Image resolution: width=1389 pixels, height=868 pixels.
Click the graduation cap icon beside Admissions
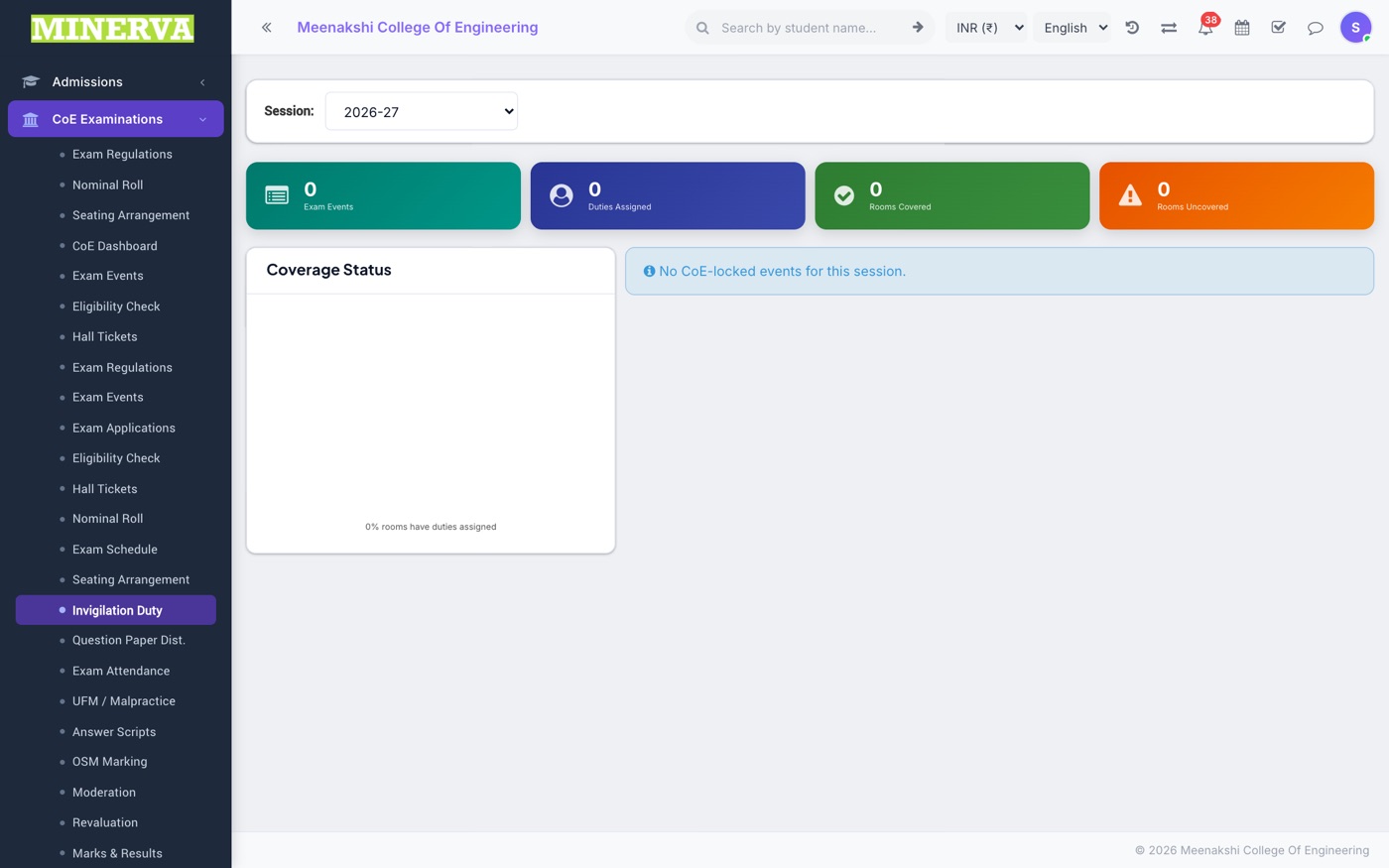(31, 82)
